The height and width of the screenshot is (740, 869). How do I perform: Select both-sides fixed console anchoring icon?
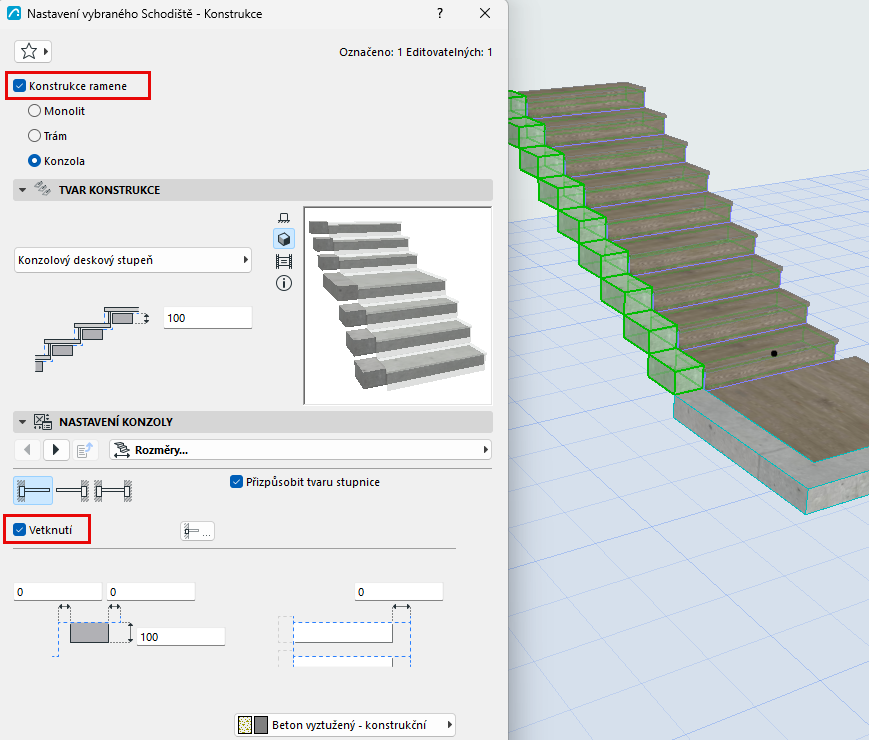[x=113, y=491]
